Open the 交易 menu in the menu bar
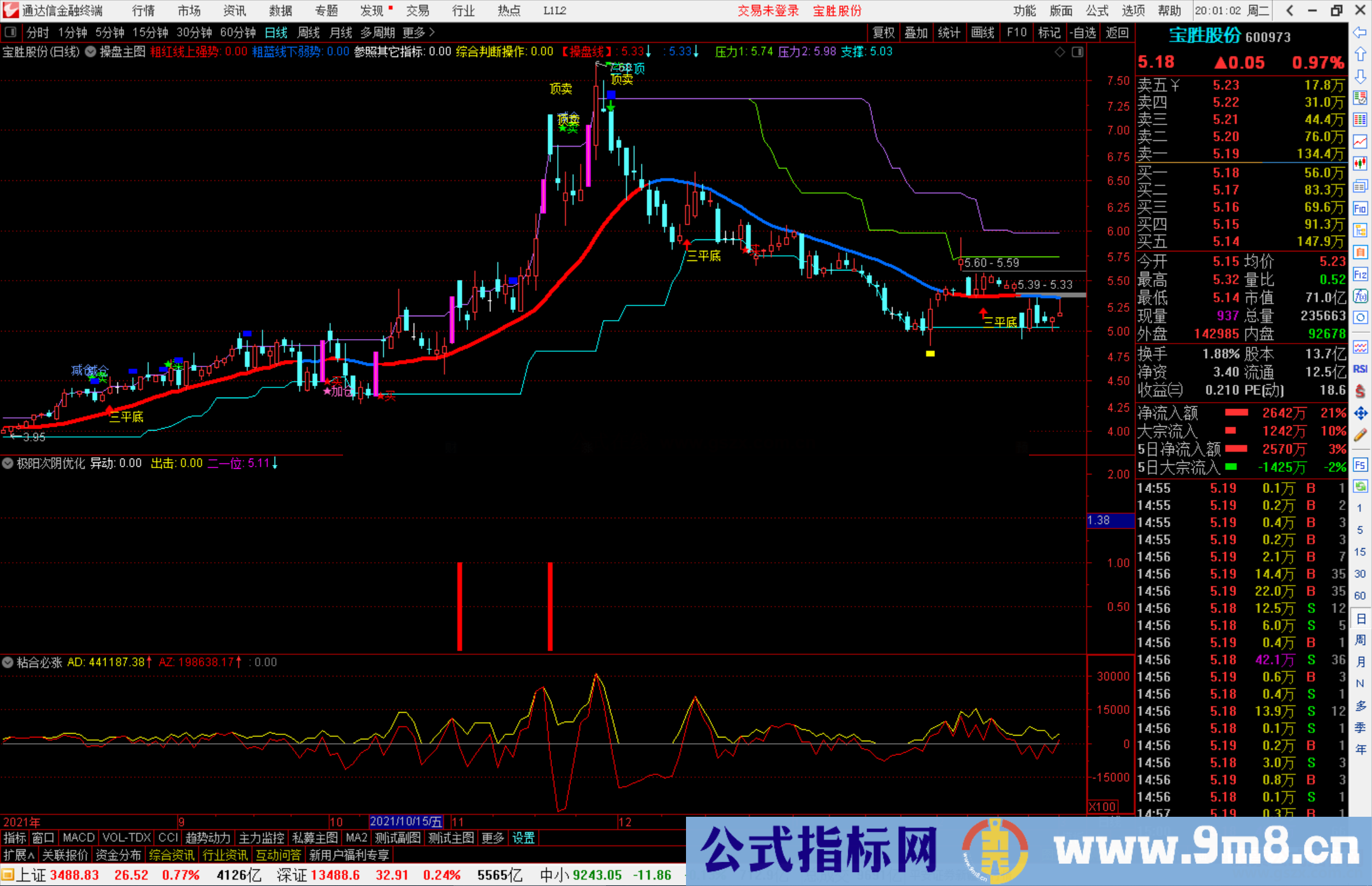The height and width of the screenshot is (886, 1372). coord(418,10)
